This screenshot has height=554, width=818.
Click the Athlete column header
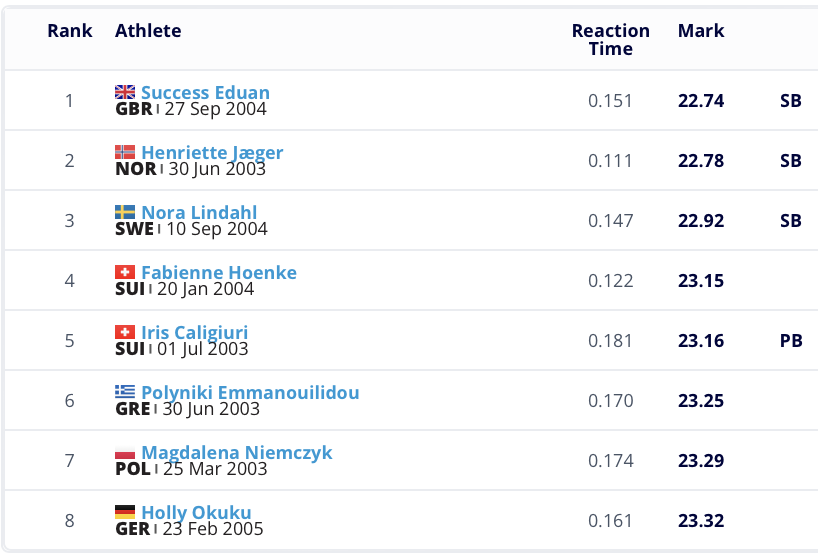pyautogui.click(x=148, y=31)
